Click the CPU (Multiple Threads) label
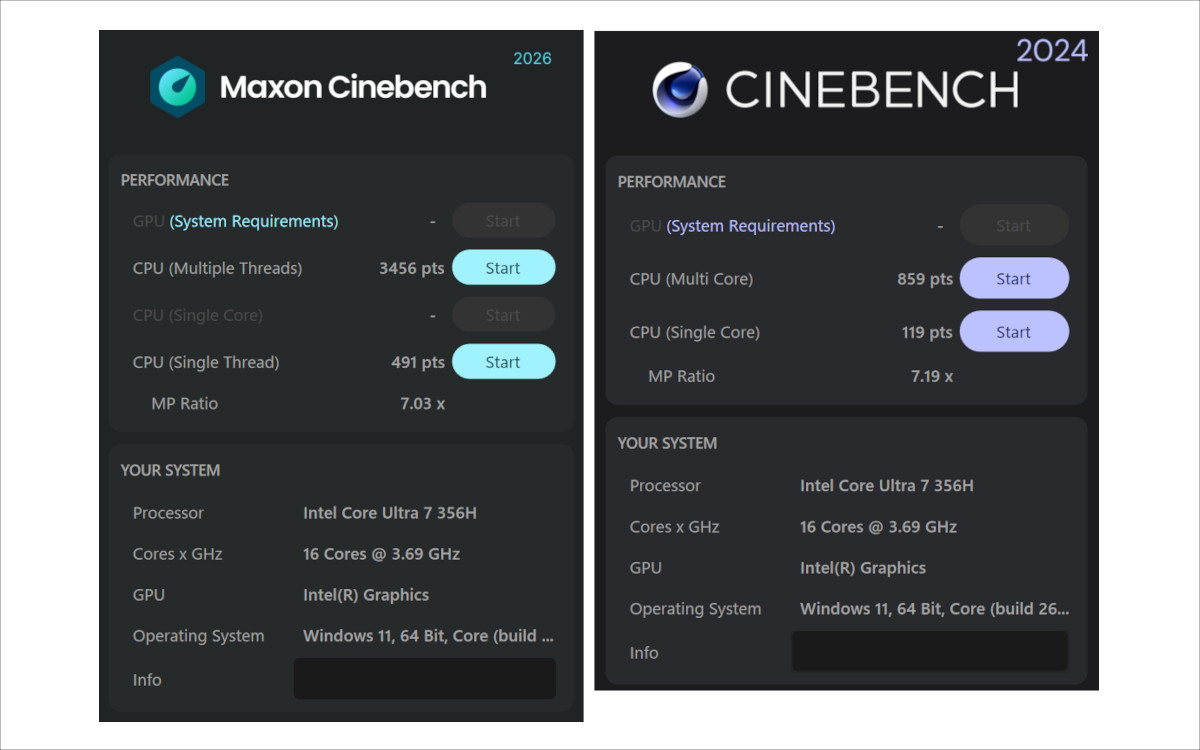This screenshot has width=1200, height=750. 218,268
